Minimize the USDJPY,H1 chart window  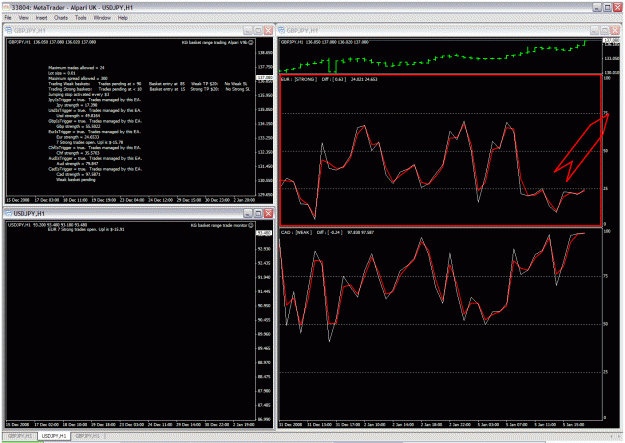point(248,213)
